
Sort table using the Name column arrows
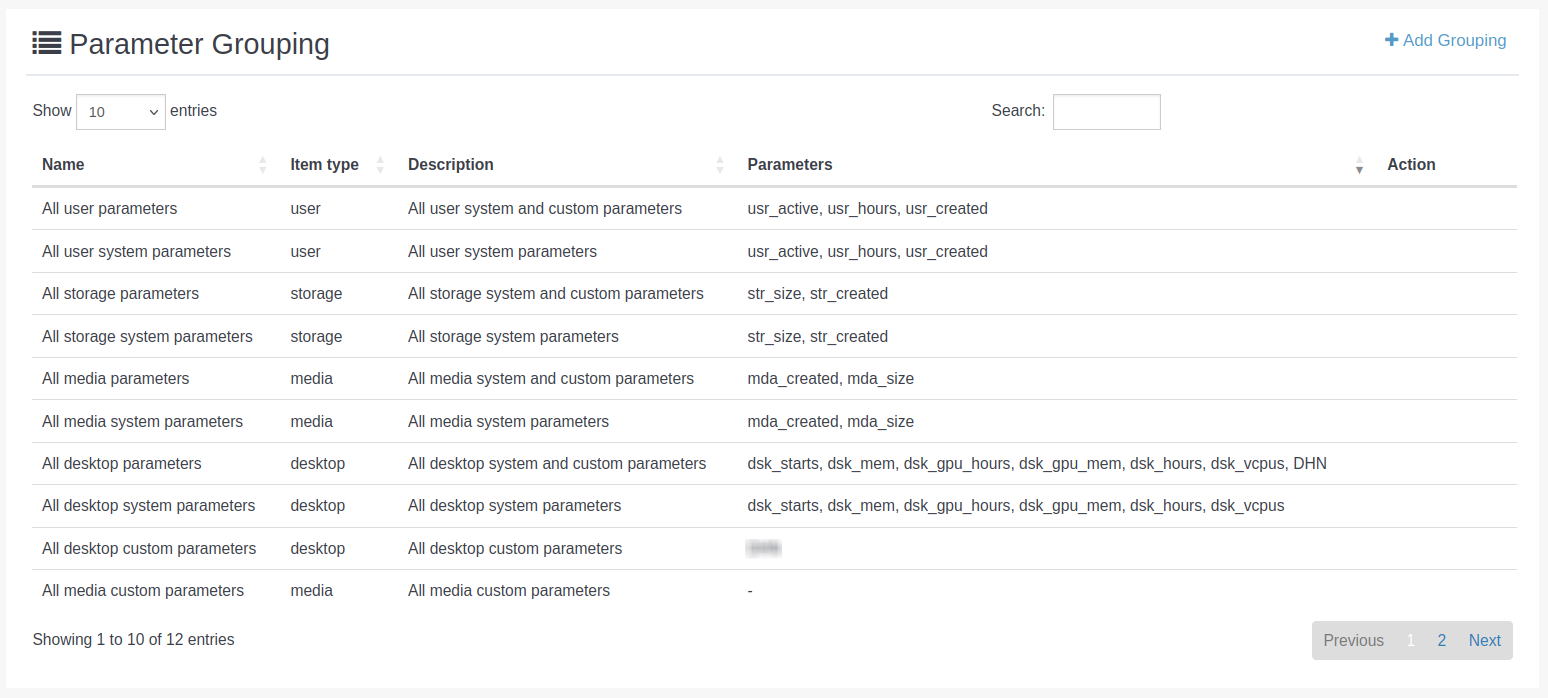[263, 165]
